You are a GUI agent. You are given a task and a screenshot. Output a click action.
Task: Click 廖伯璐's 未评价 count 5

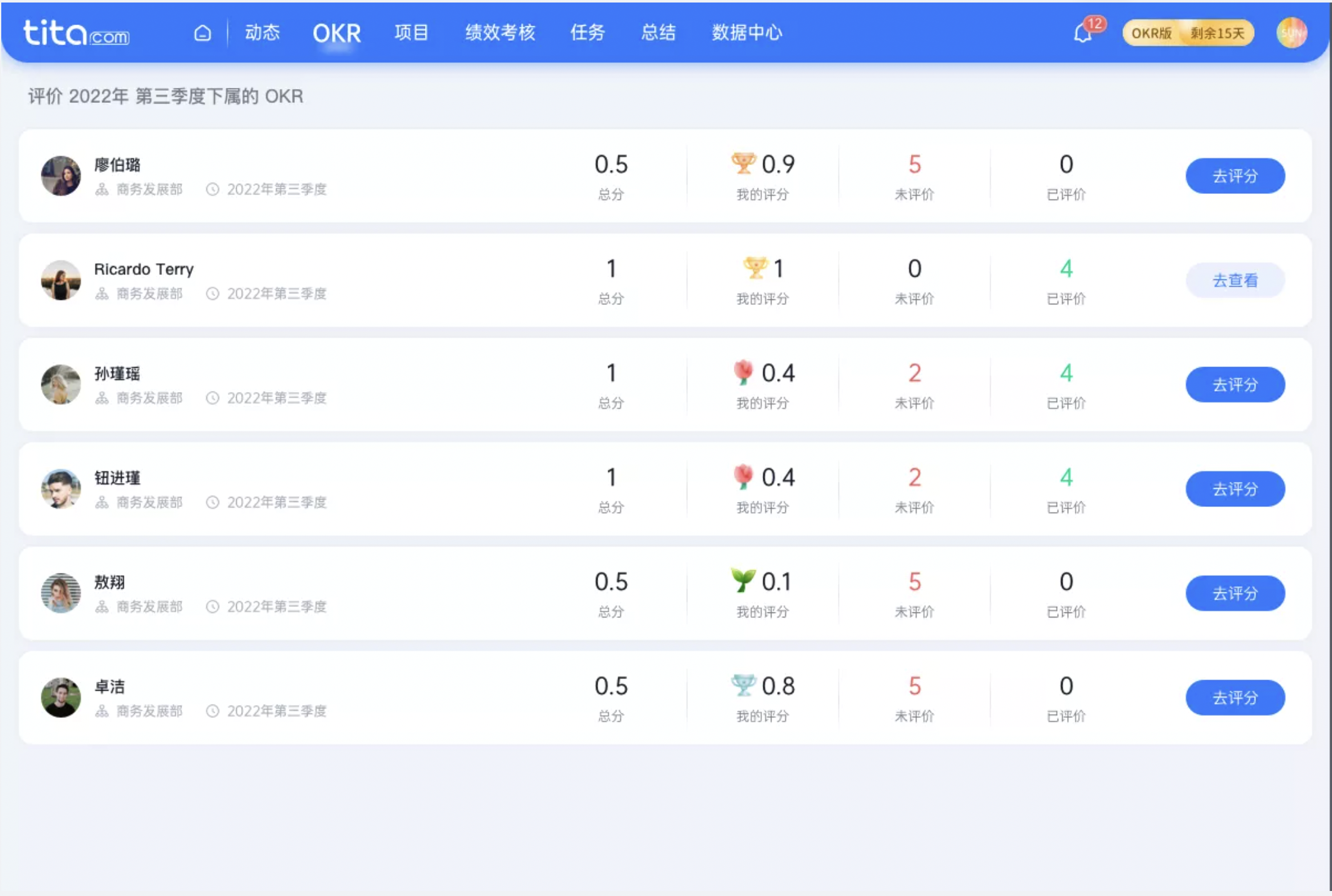915,164
